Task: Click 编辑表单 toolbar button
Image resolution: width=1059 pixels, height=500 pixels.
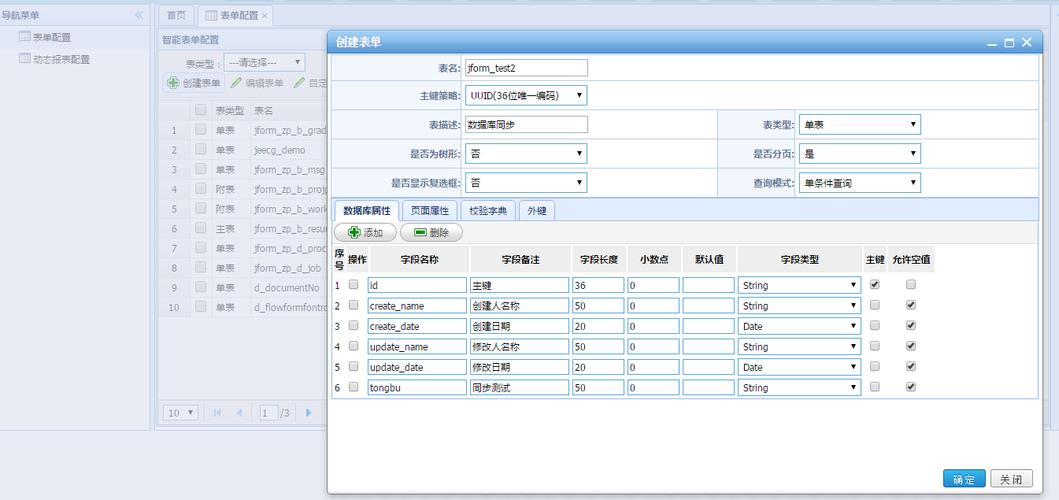Action: pos(257,83)
